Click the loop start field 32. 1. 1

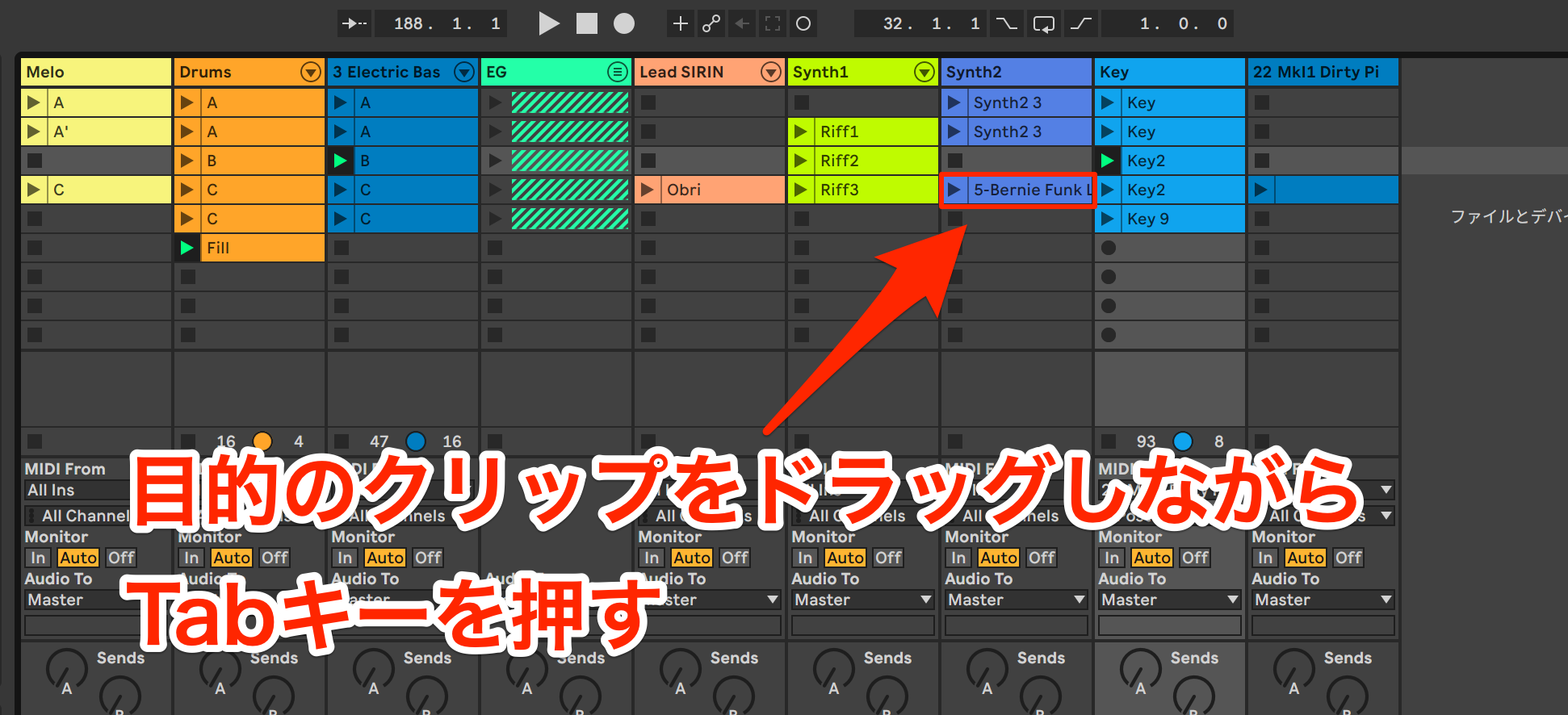pyautogui.click(x=921, y=23)
